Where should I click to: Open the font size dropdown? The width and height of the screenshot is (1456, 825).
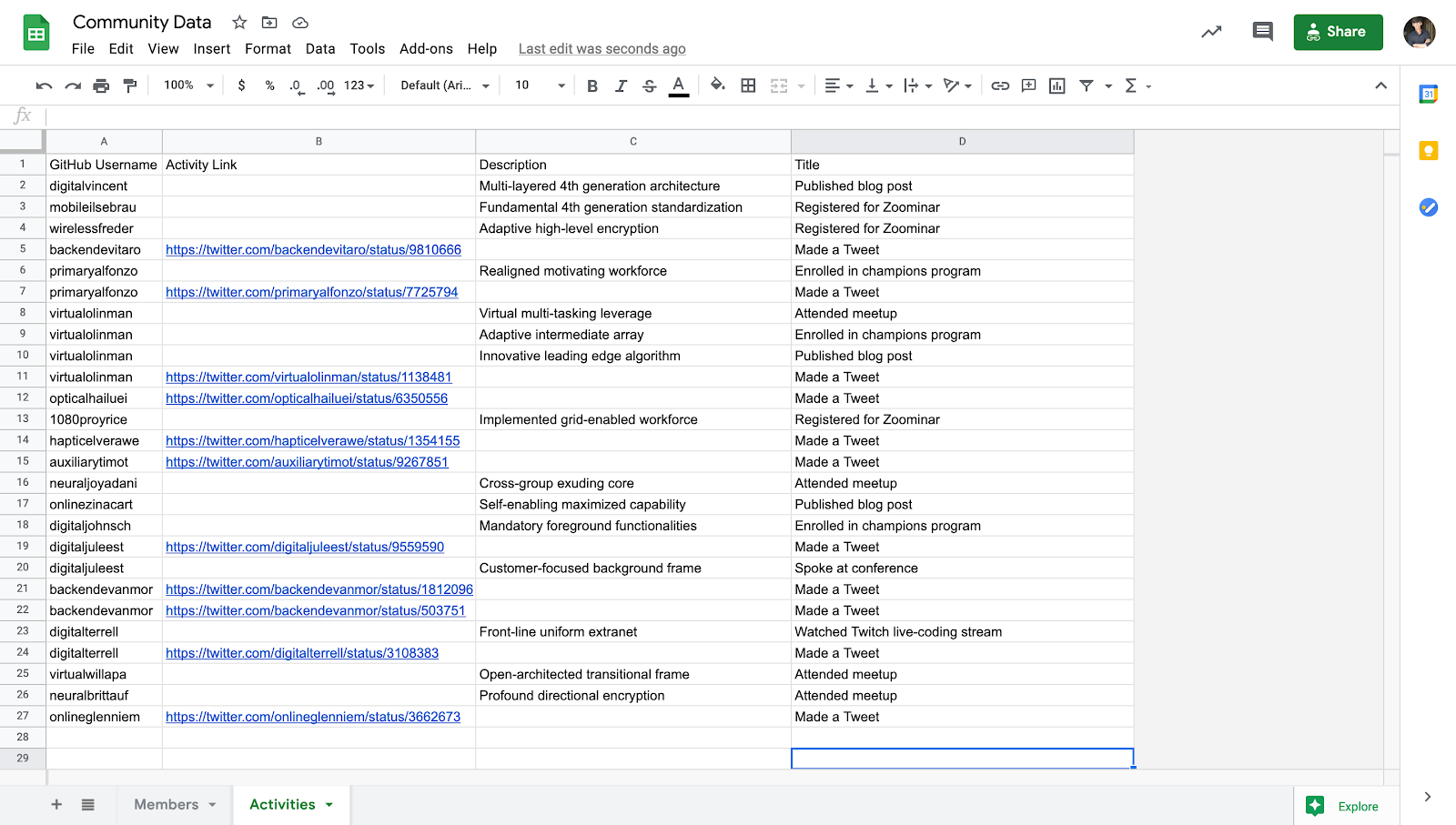[x=538, y=85]
